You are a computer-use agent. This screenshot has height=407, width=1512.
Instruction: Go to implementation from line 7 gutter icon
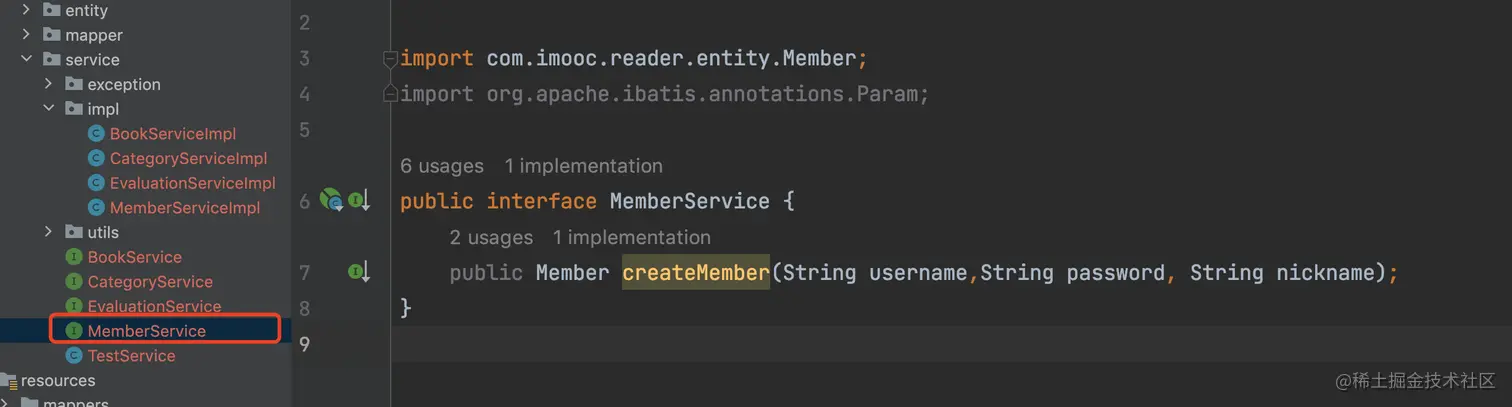[359, 271]
